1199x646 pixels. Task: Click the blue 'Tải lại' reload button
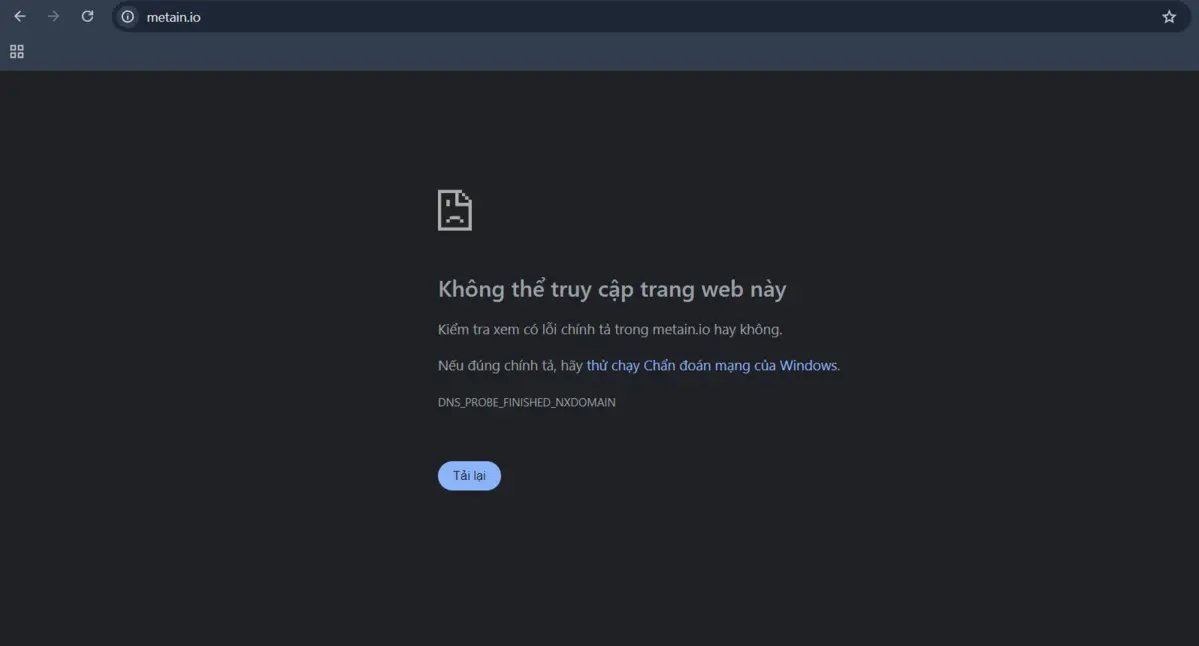[470, 476]
